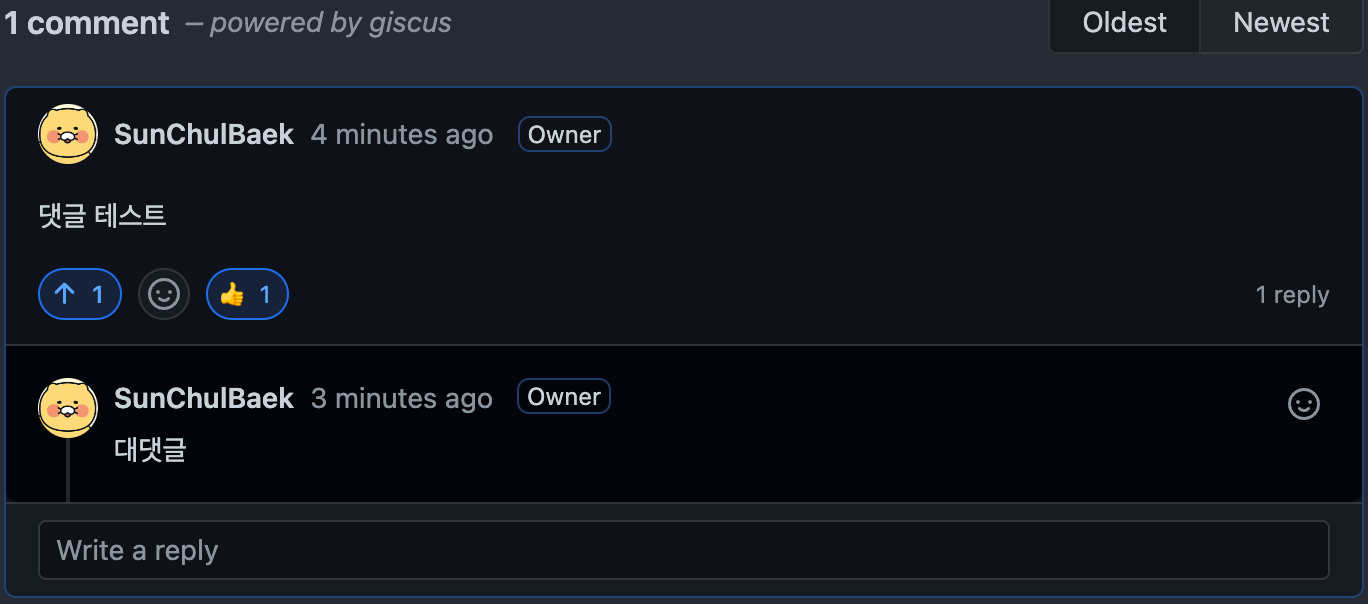The image size is (1368, 604).
Task: Open SunChulBaek's avatar on the top comment
Action: click(68, 134)
